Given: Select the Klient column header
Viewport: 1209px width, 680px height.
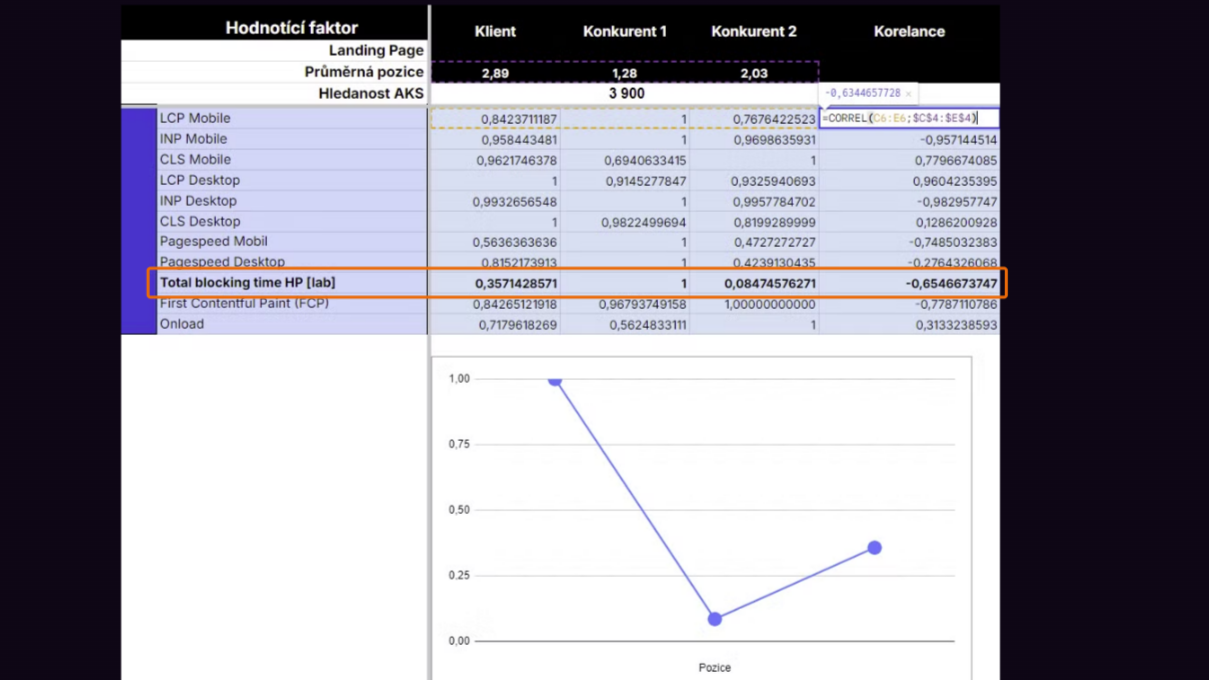Looking at the screenshot, I should coord(495,31).
